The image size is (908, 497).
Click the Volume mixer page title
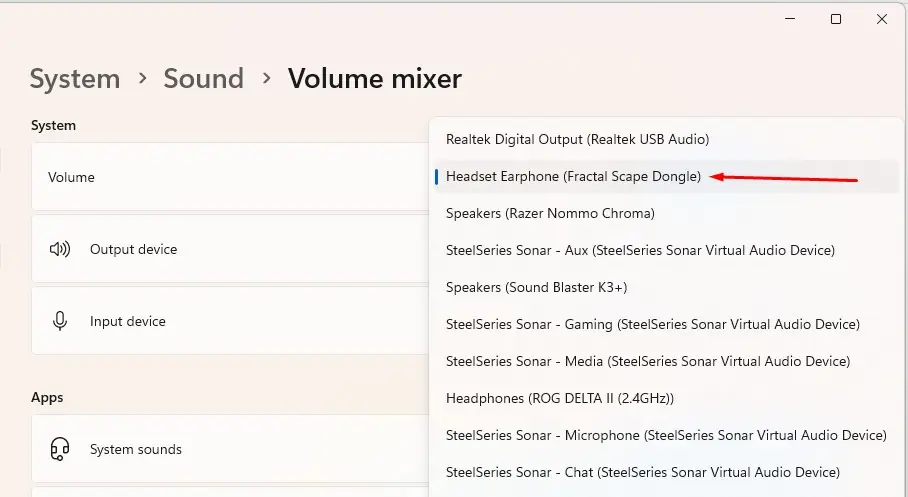coord(375,79)
